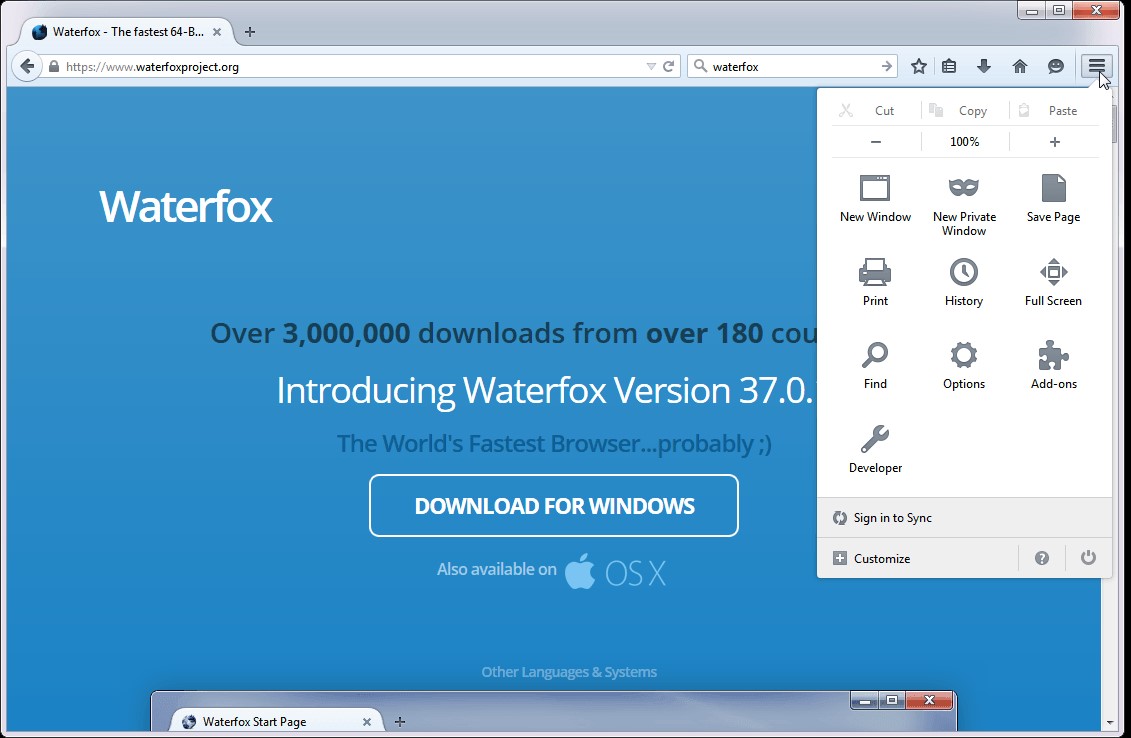Go to the Home page
Viewport: 1131px width, 738px height.
[1019, 66]
